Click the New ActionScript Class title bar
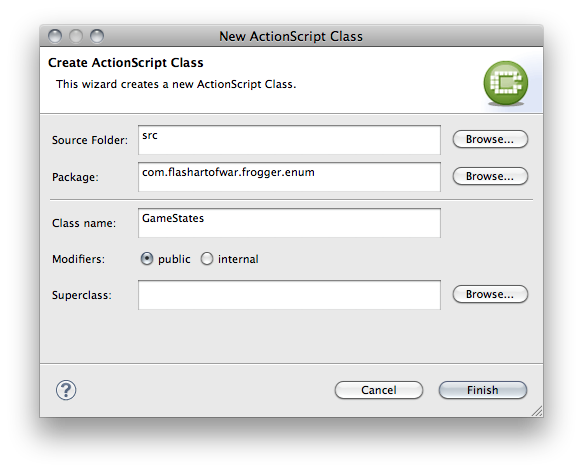The image size is (583, 472). pyautogui.click(x=291, y=36)
